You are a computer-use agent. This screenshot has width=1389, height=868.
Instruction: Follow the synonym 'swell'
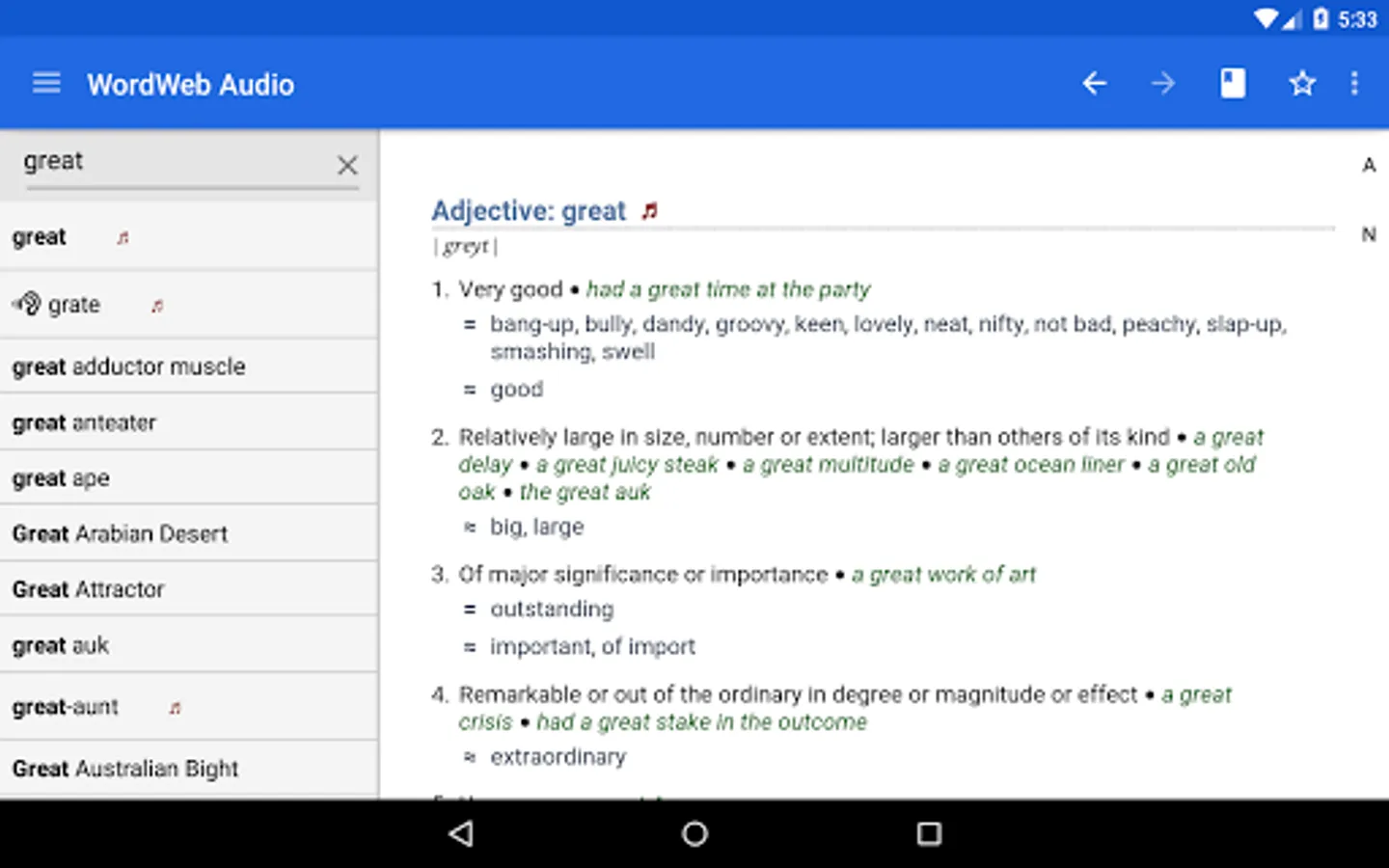click(x=628, y=352)
